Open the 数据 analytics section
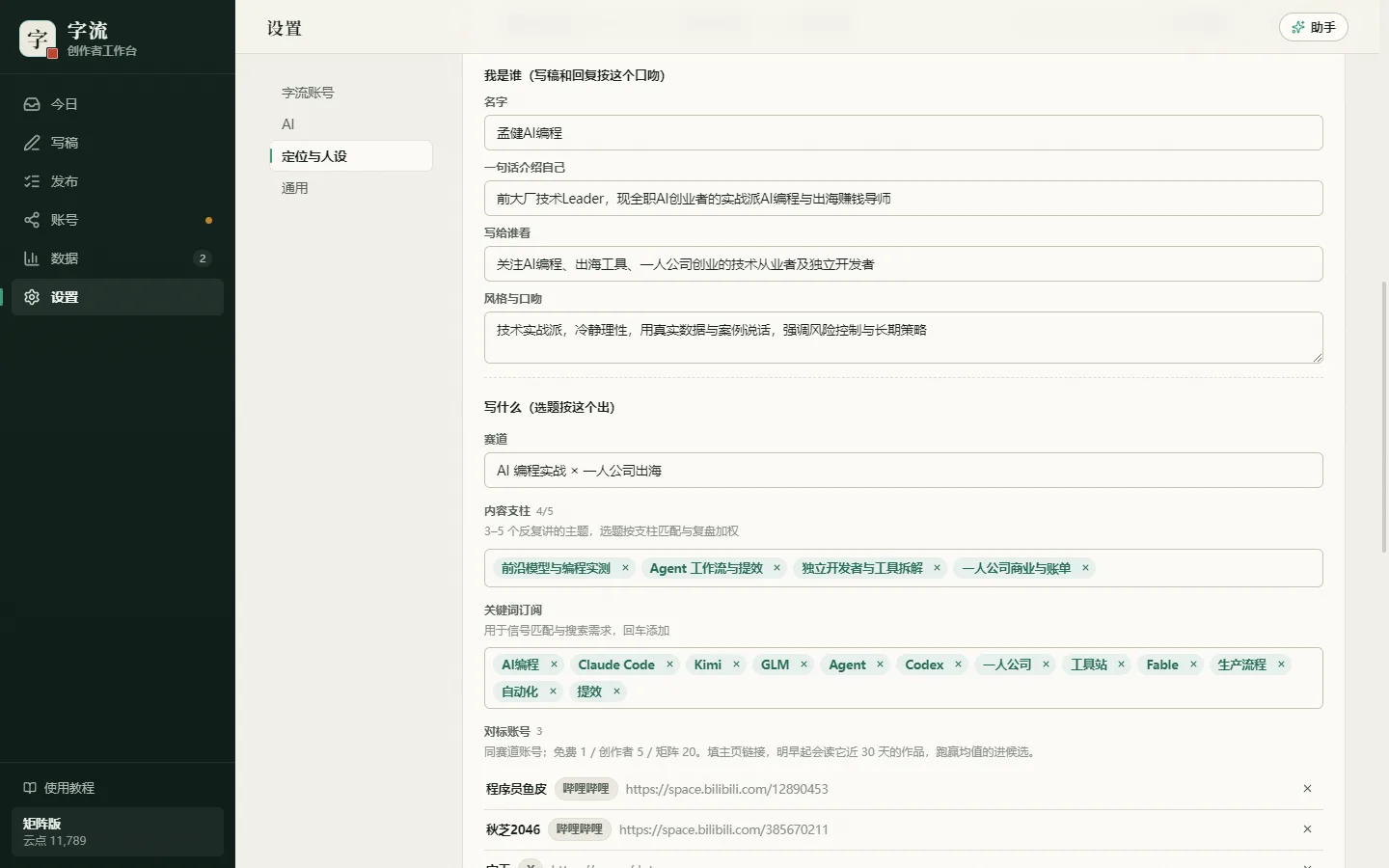 coord(118,258)
